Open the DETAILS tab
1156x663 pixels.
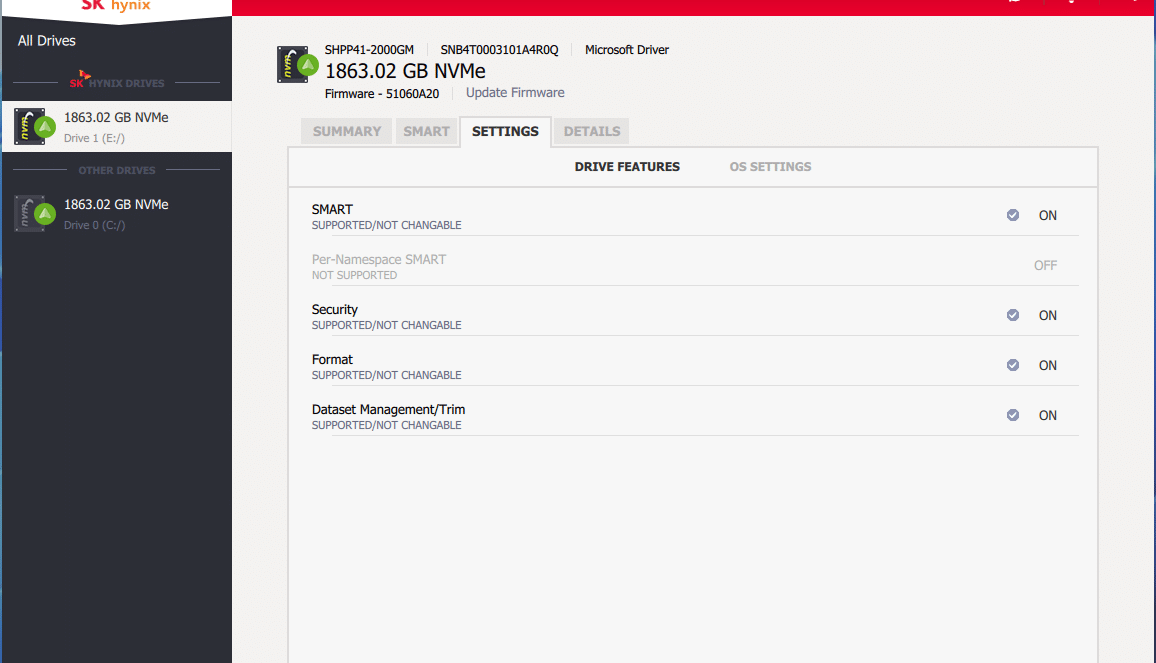point(592,131)
